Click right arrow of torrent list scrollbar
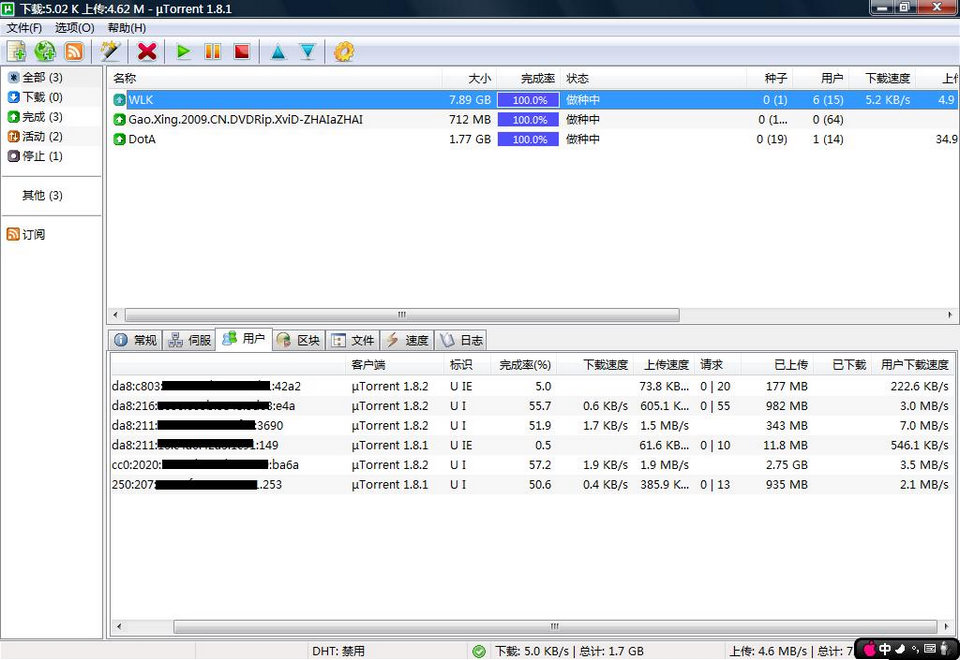The image size is (960, 660). [950, 315]
